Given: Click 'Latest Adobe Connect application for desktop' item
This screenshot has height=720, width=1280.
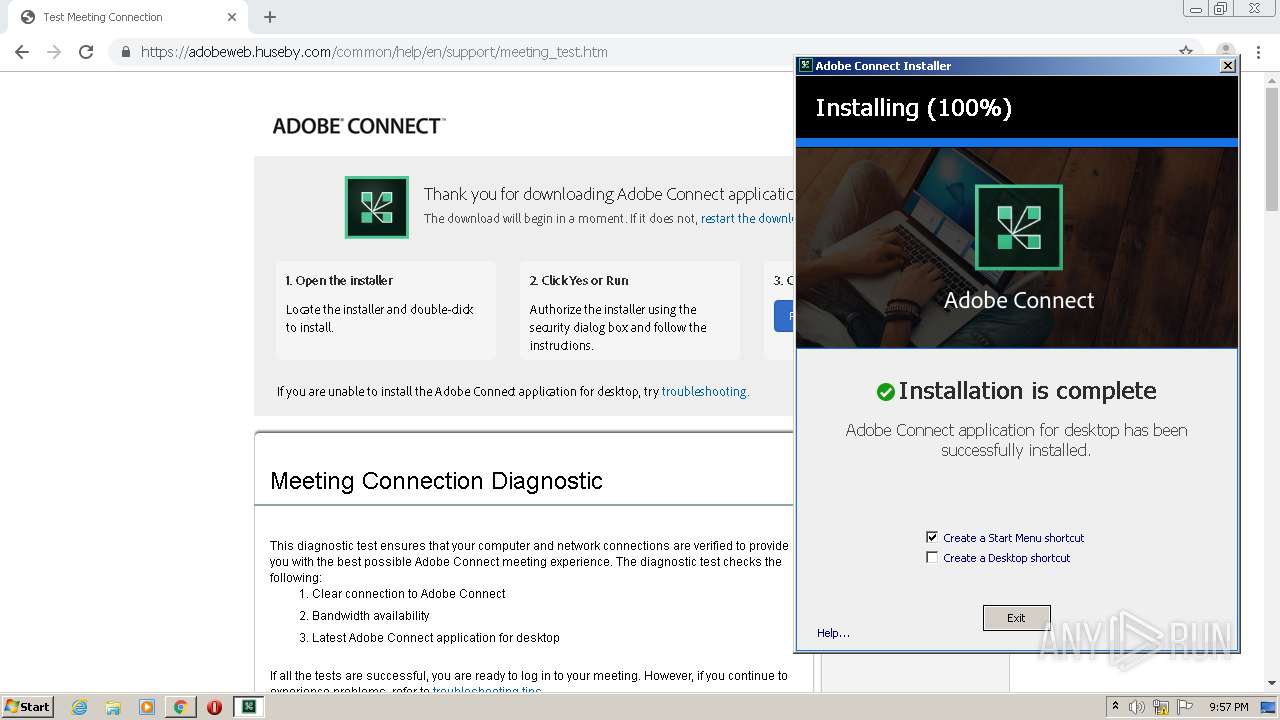Looking at the screenshot, I should [435, 638].
